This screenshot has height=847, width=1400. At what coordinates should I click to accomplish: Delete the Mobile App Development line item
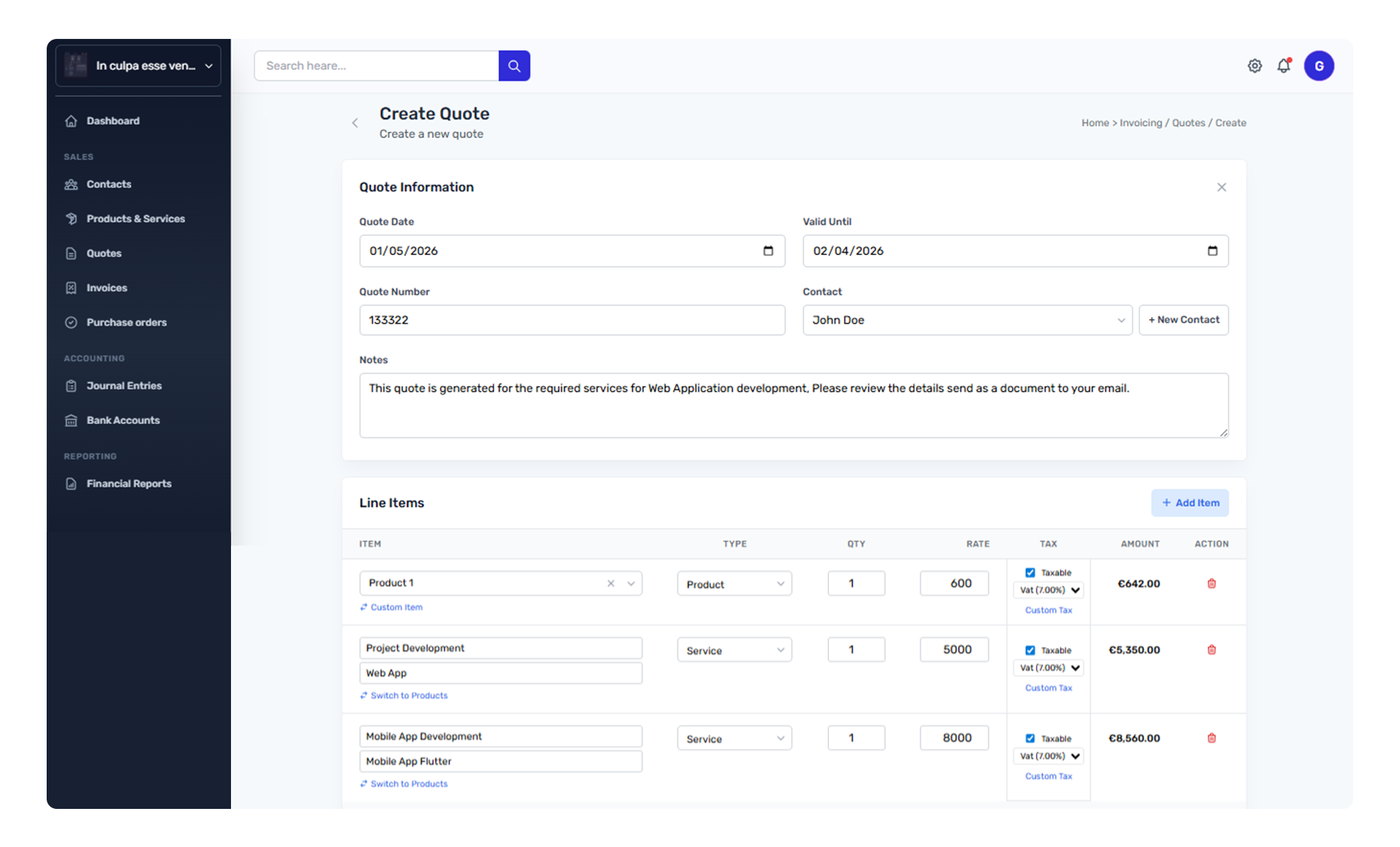tap(1211, 738)
